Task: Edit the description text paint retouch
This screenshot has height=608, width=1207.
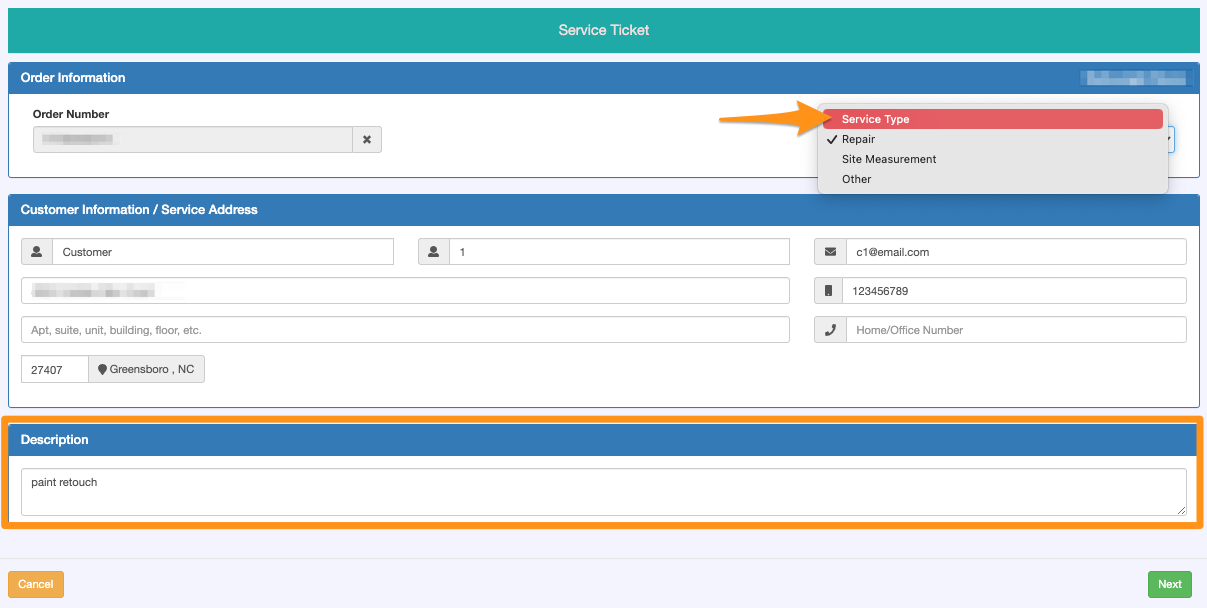Action: pos(604,492)
